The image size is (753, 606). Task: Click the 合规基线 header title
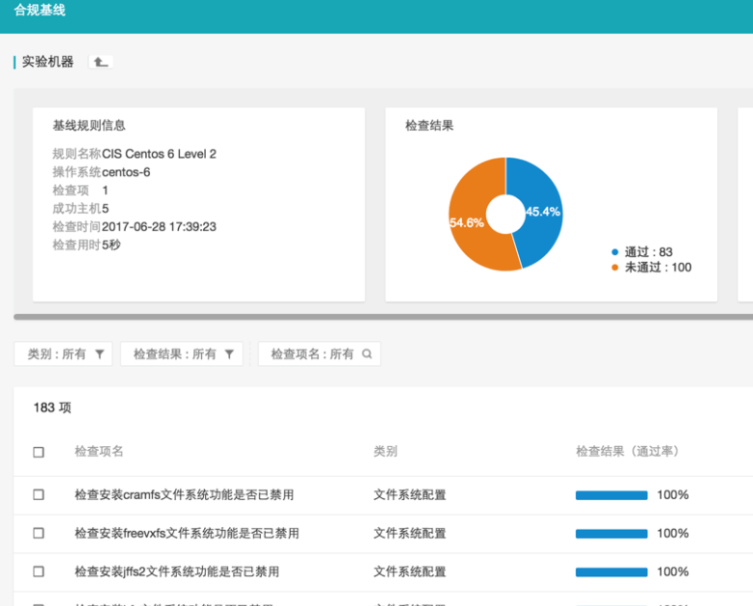[x=39, y=10]
